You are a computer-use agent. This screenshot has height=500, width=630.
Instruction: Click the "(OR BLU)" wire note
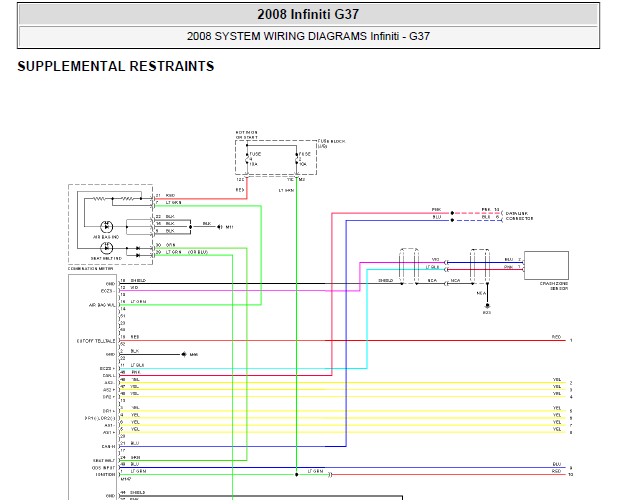[198, 252]
